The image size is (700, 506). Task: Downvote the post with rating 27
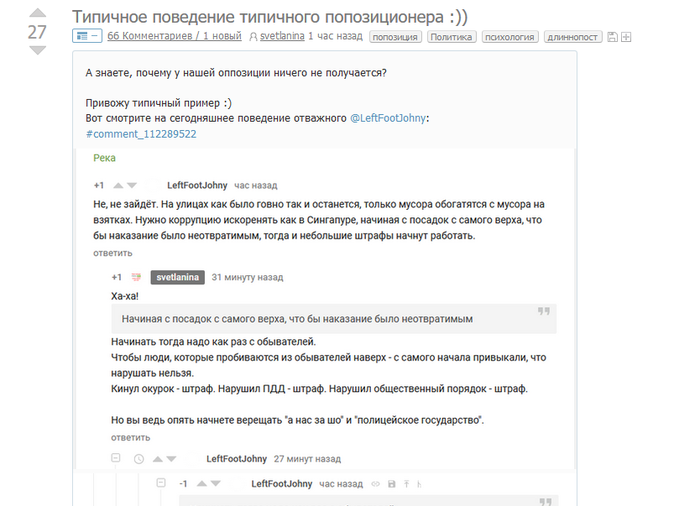tap(37, 50)
